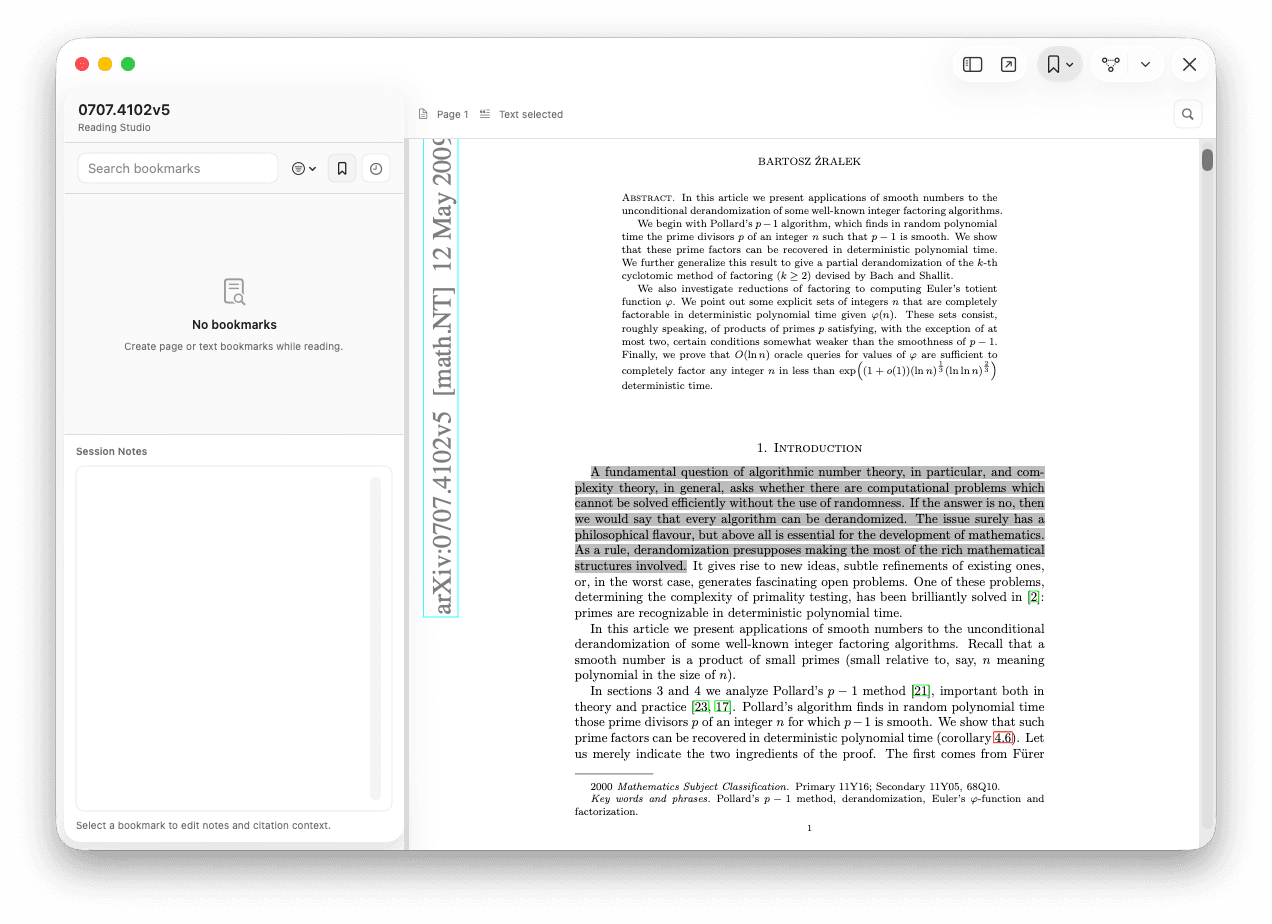
Task: Toggle the sidebar panel icon
Action: (972, 64)
